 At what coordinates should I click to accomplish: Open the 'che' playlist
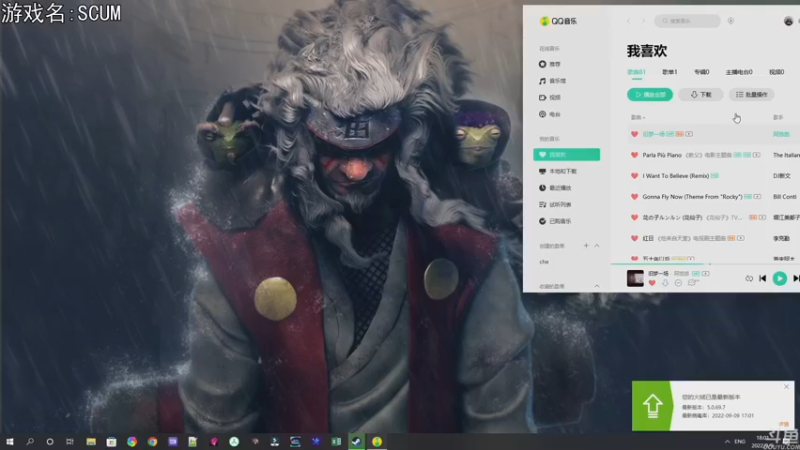544,262
